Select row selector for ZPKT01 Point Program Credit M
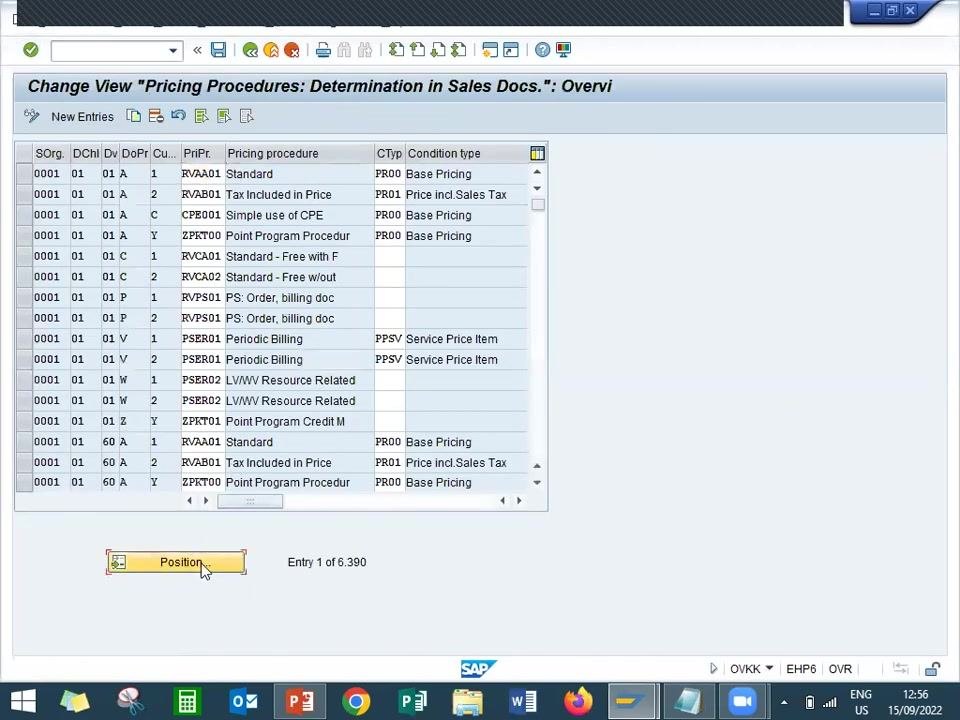 (x=24, y=421)
